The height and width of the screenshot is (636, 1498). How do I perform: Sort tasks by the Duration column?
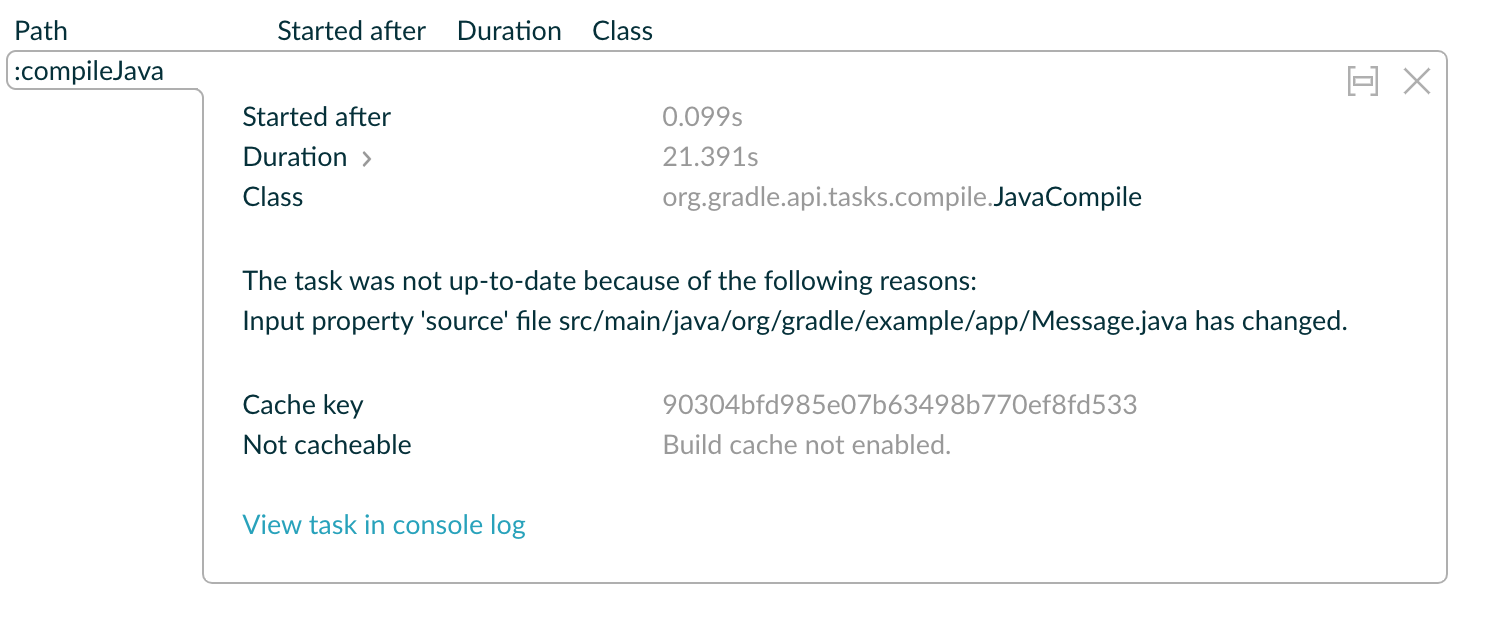[509, 30]
